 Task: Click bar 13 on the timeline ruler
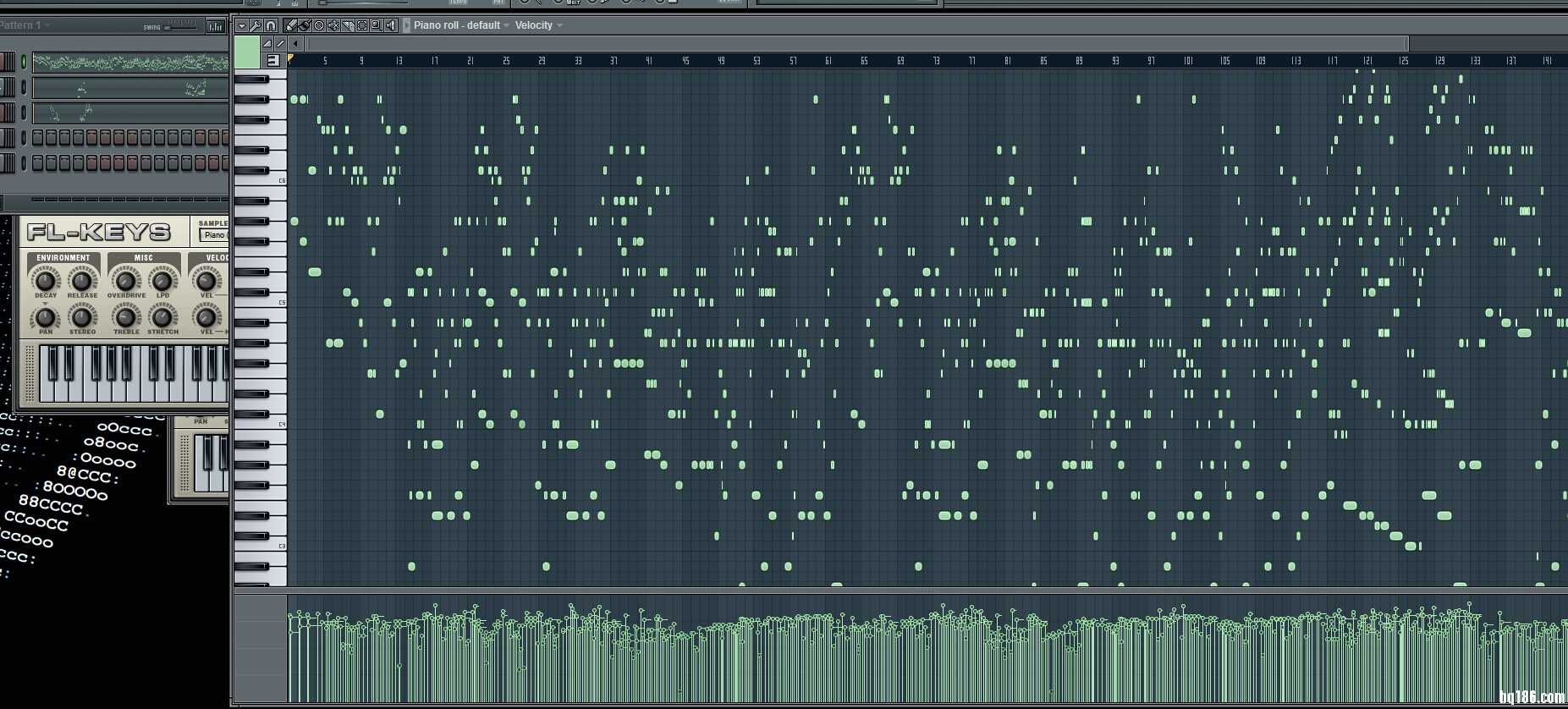pyautogui.click(x=399, y=61)
